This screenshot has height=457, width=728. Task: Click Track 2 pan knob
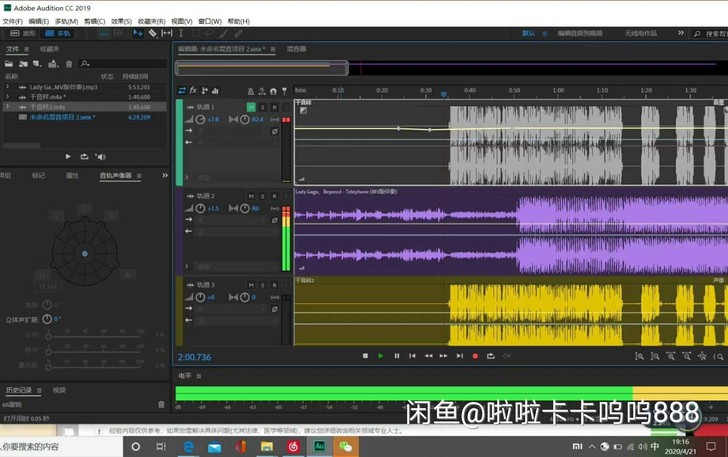pos(245,209)
